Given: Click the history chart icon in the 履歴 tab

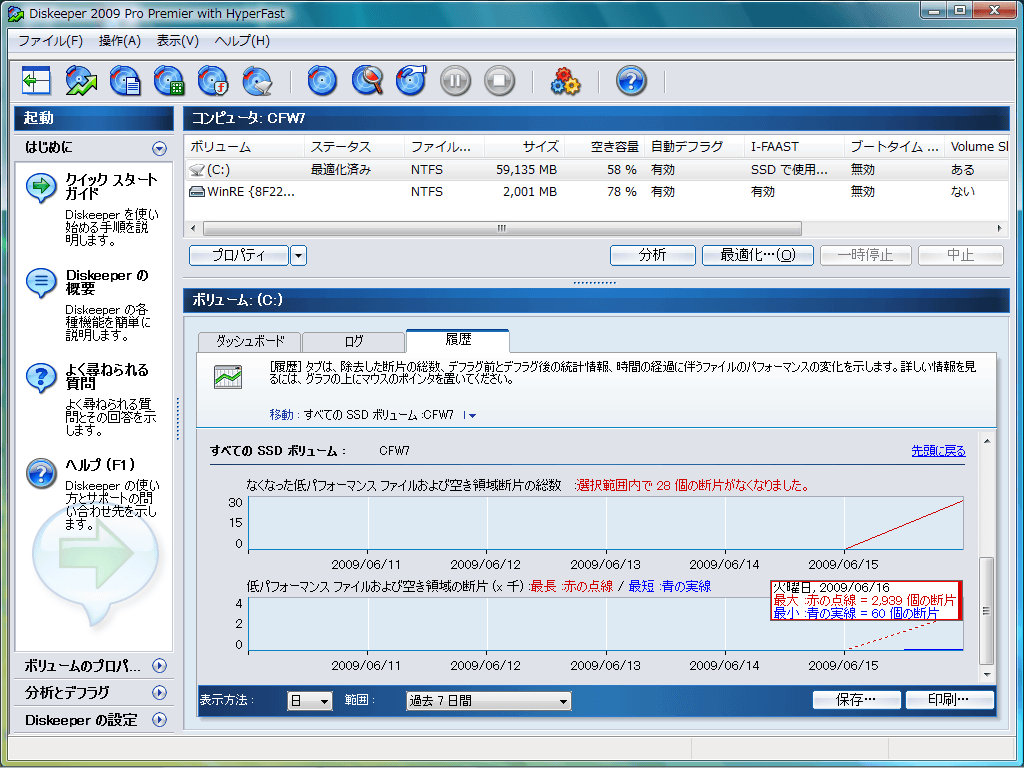Looking at the screenshot, I should tap(228, 377).
